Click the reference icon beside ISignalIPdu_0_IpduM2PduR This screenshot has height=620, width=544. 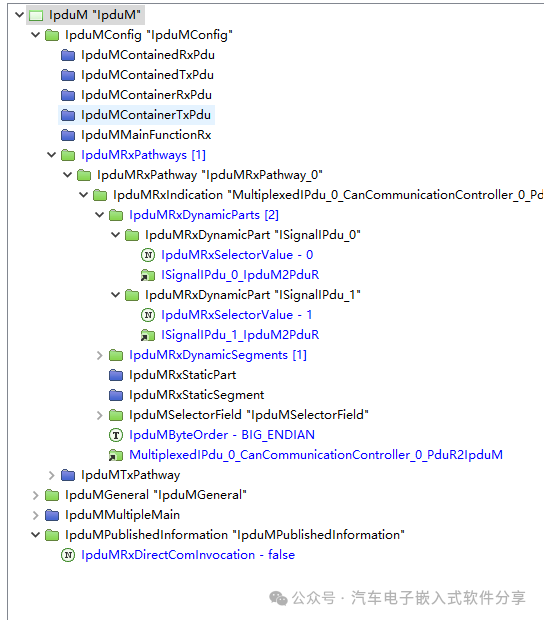[148, 275]
